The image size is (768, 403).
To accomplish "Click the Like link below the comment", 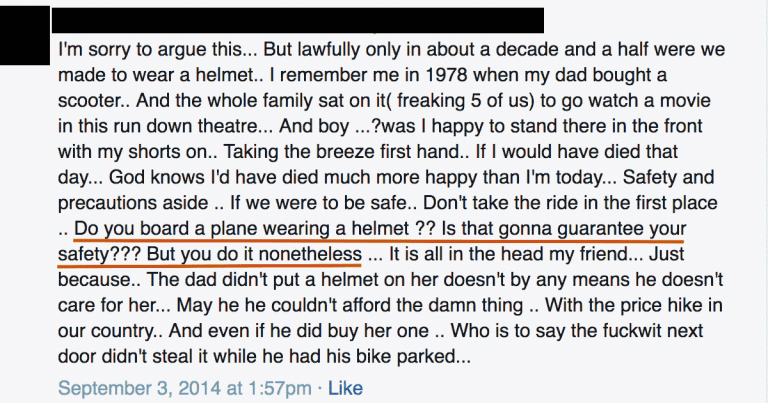I will click(346, 386).
